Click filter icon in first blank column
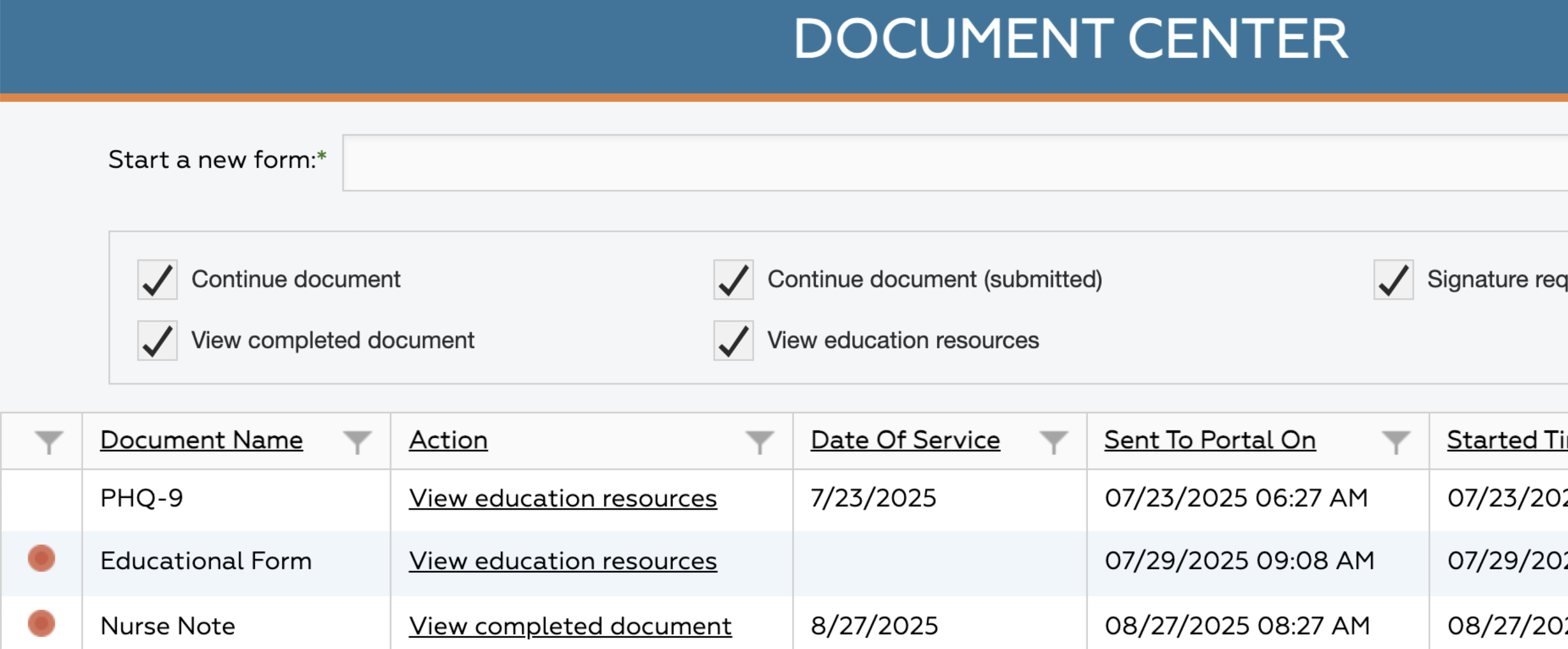 click(x=49, y=442)
